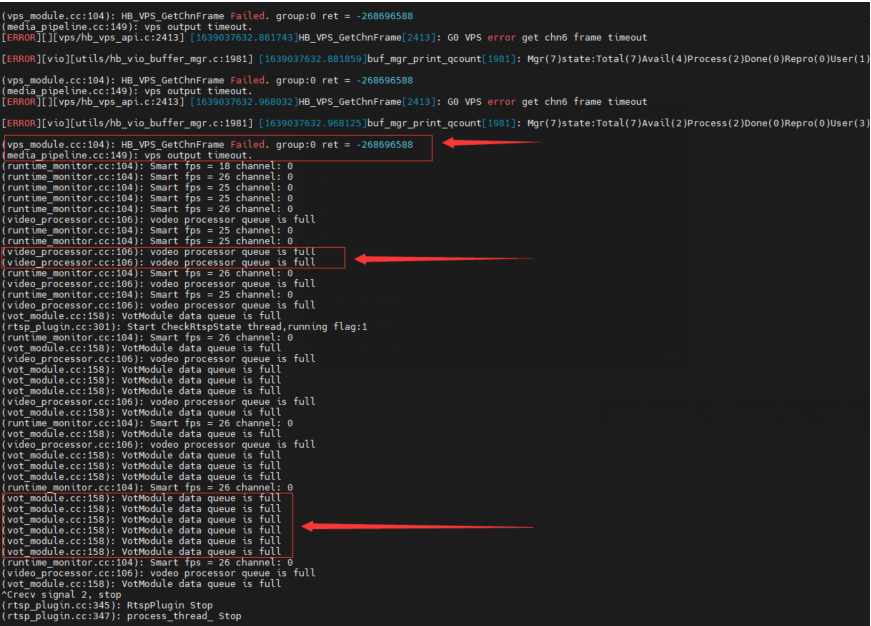This screenshot has width=871, height=626.
Task: Click the red arrow pointing at HB_VPS_GetChnFrame Failed
Action: (x=490, y=143)
